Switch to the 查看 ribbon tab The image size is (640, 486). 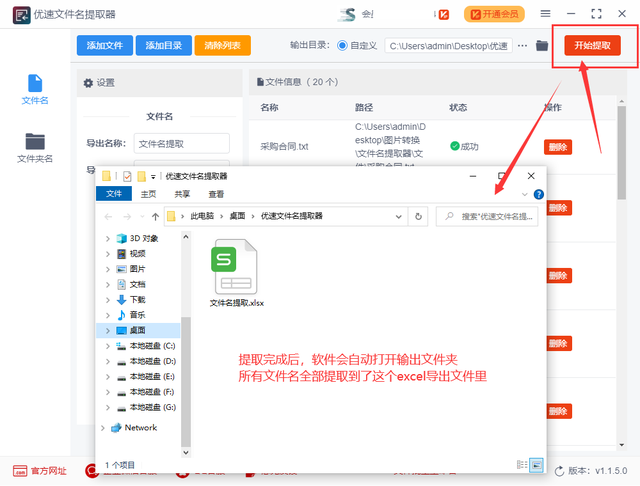click(216, 194)
